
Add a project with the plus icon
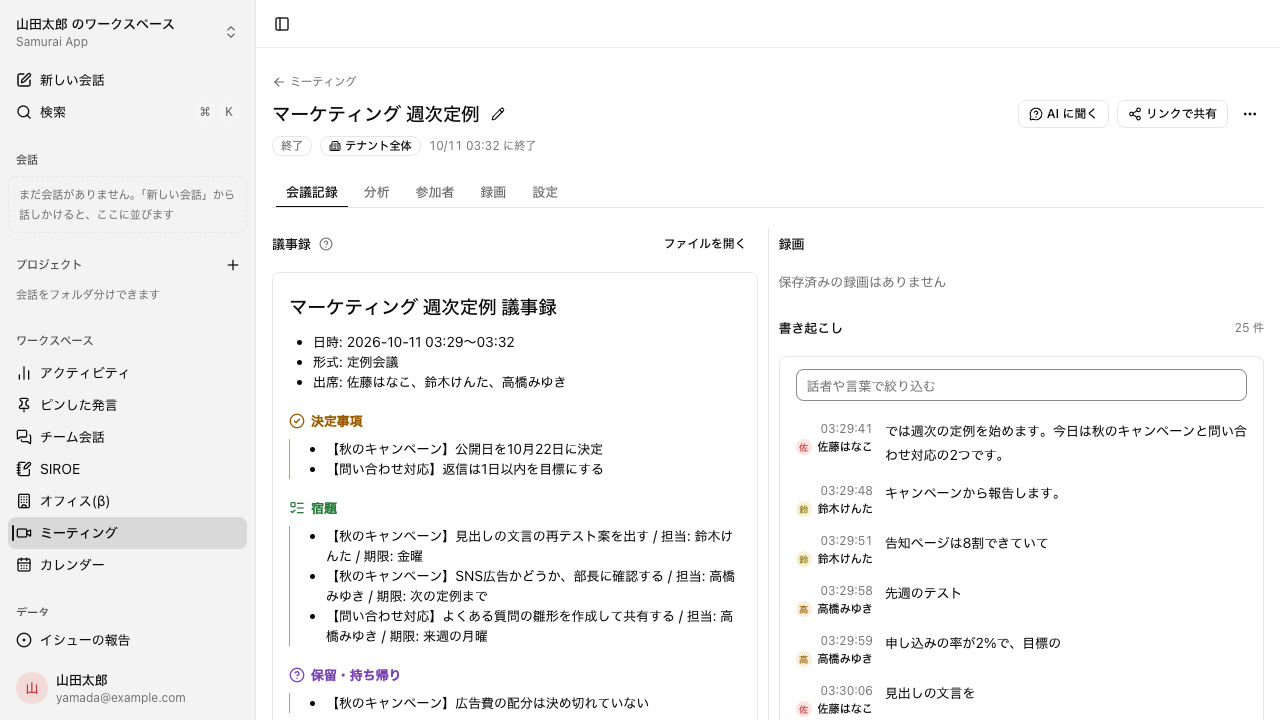(x=233, y=265)
